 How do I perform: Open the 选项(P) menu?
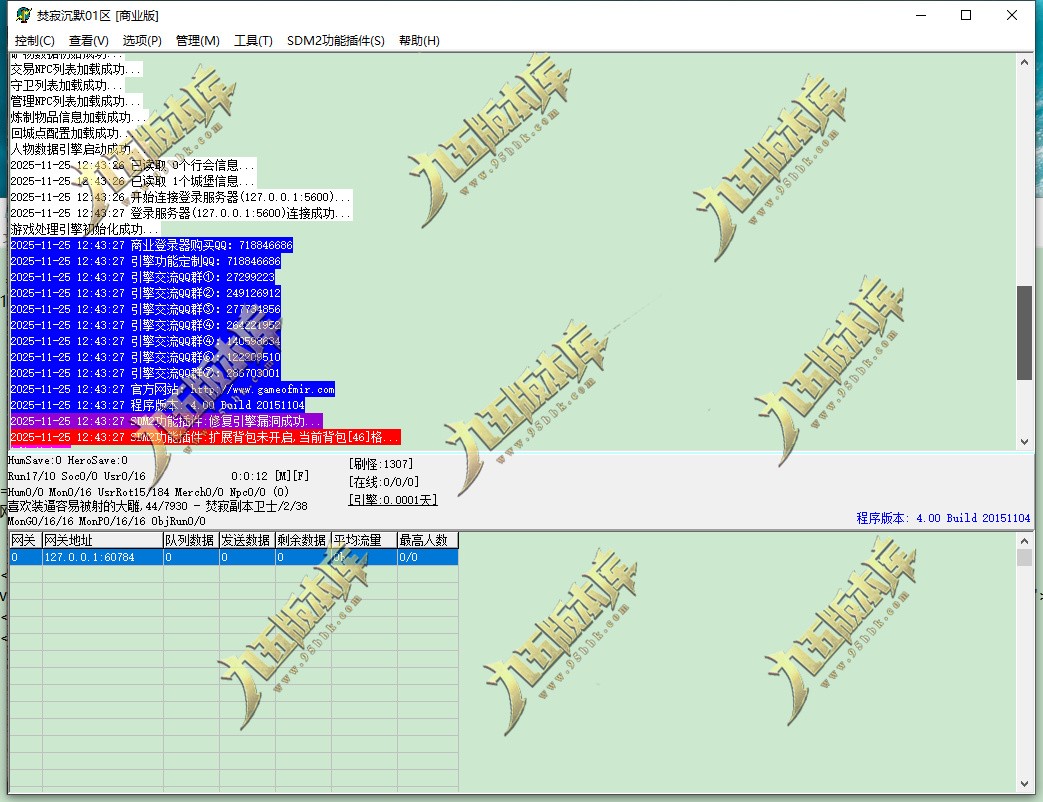pos(142,41)
